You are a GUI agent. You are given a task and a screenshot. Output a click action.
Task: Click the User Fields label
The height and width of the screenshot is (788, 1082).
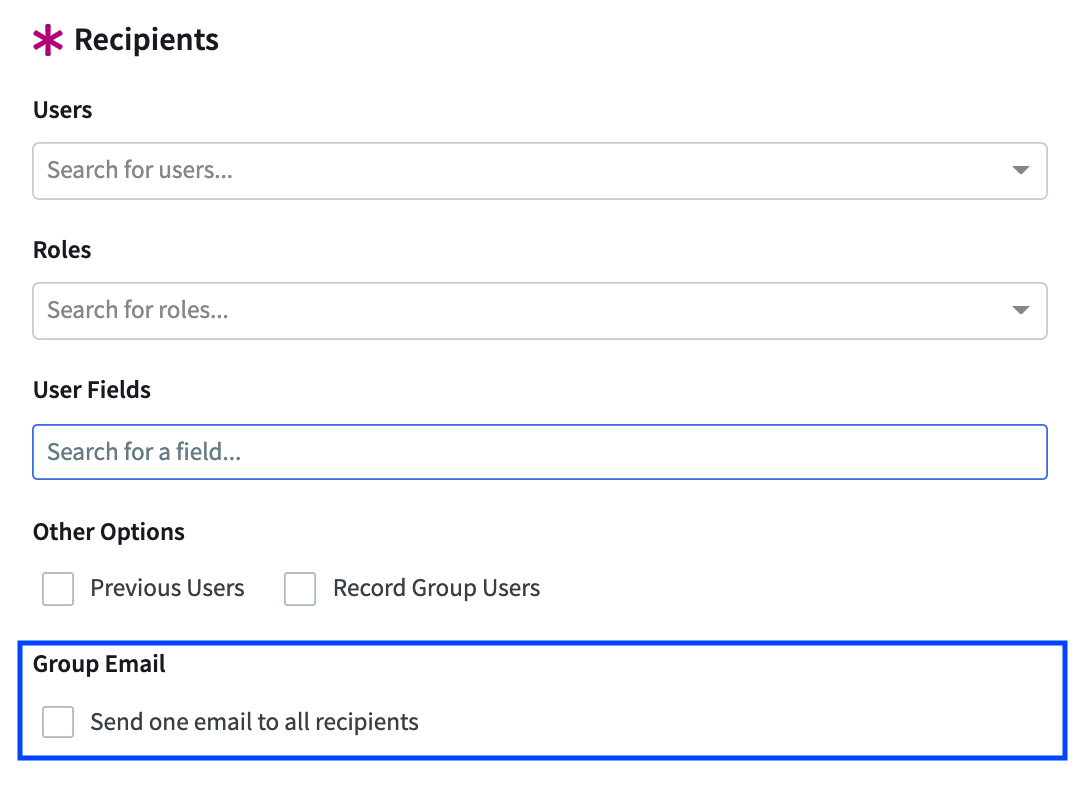click(x=92, y=390)
